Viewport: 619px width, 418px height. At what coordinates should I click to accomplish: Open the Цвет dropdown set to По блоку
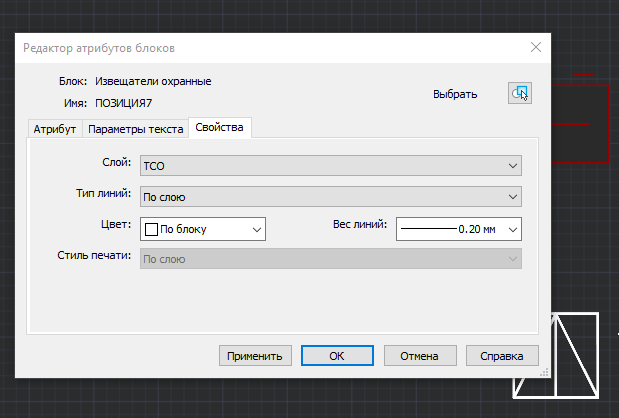(203, 229)
